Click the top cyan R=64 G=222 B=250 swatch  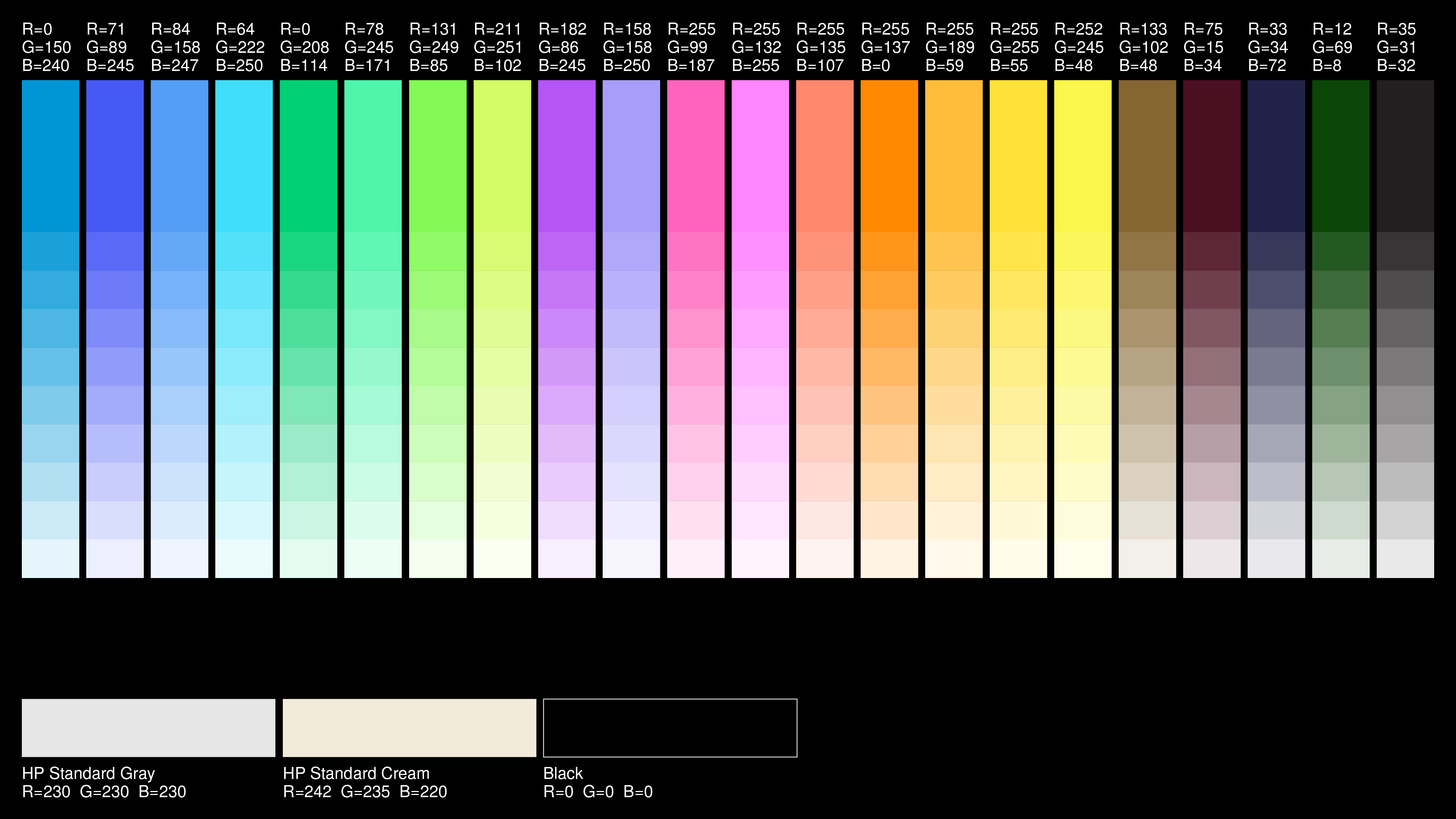pyautogui.click(x=244, y=155)
